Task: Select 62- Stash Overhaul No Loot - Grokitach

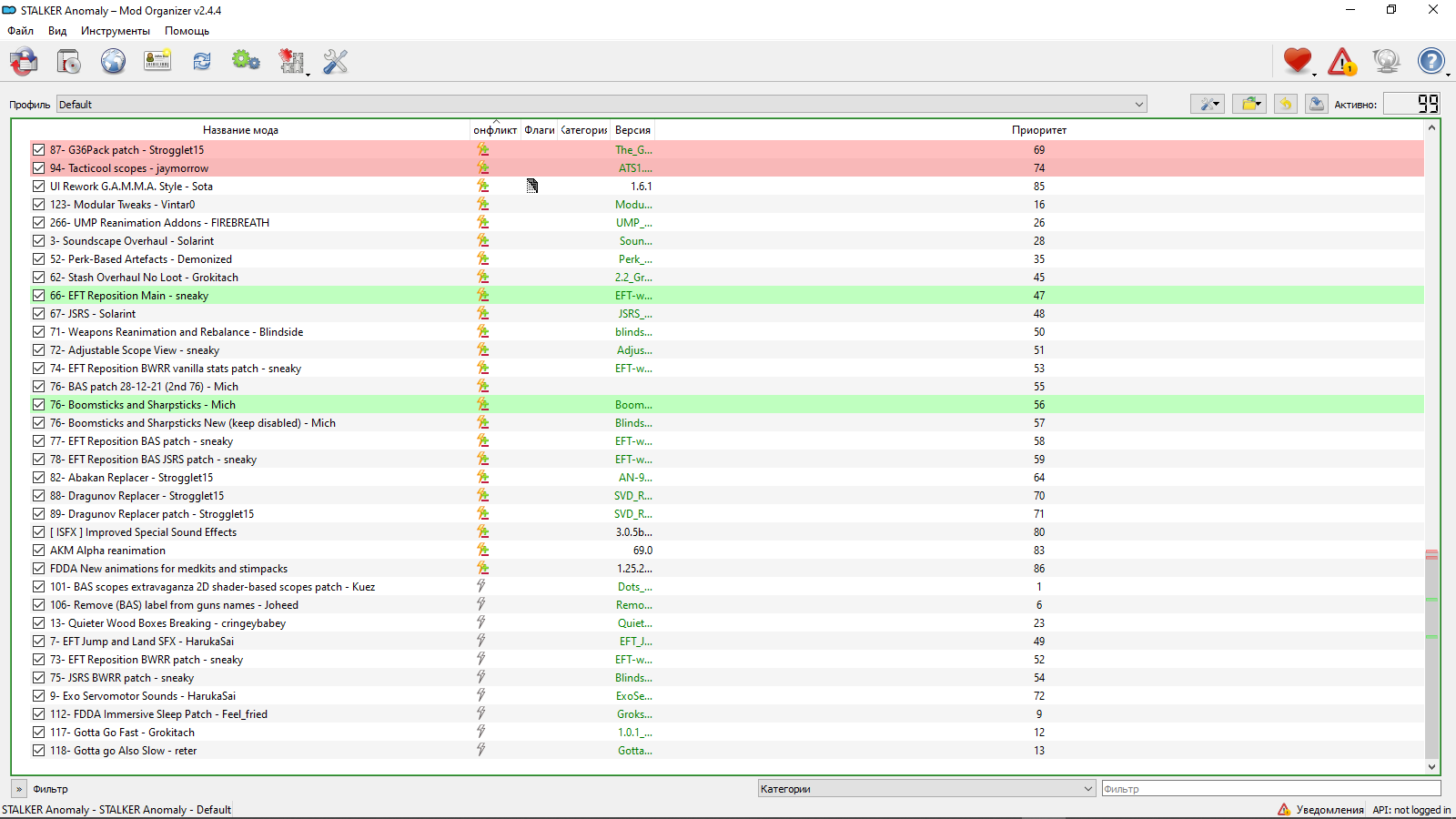Action: (727, 278)
